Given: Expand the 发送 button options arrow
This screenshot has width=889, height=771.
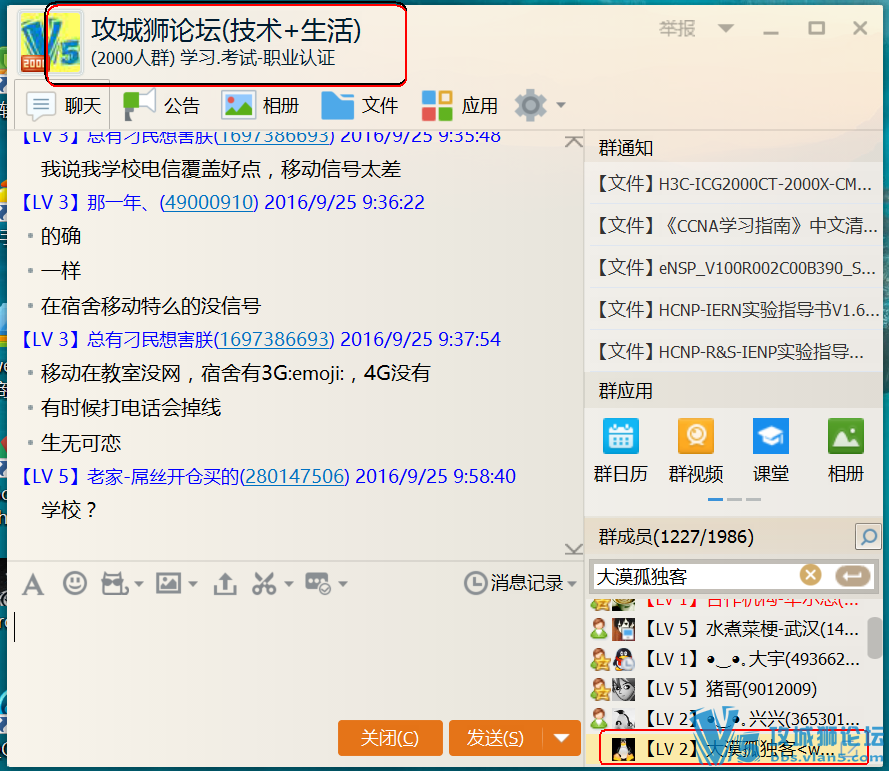Looking at the screenshot, I should [561, 738].
